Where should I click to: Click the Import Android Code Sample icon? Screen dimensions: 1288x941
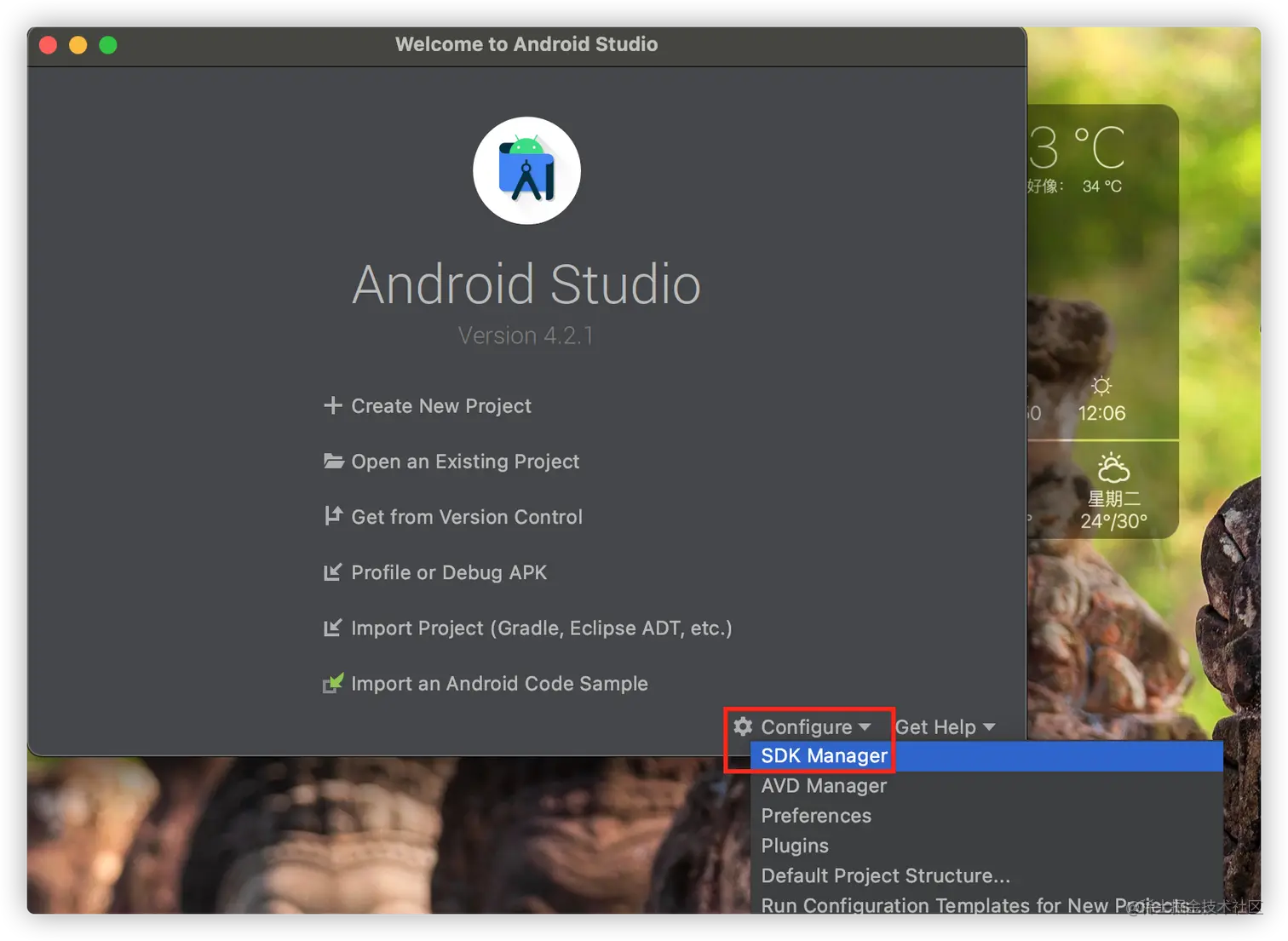pyautogui.click(x=332, y=683)
